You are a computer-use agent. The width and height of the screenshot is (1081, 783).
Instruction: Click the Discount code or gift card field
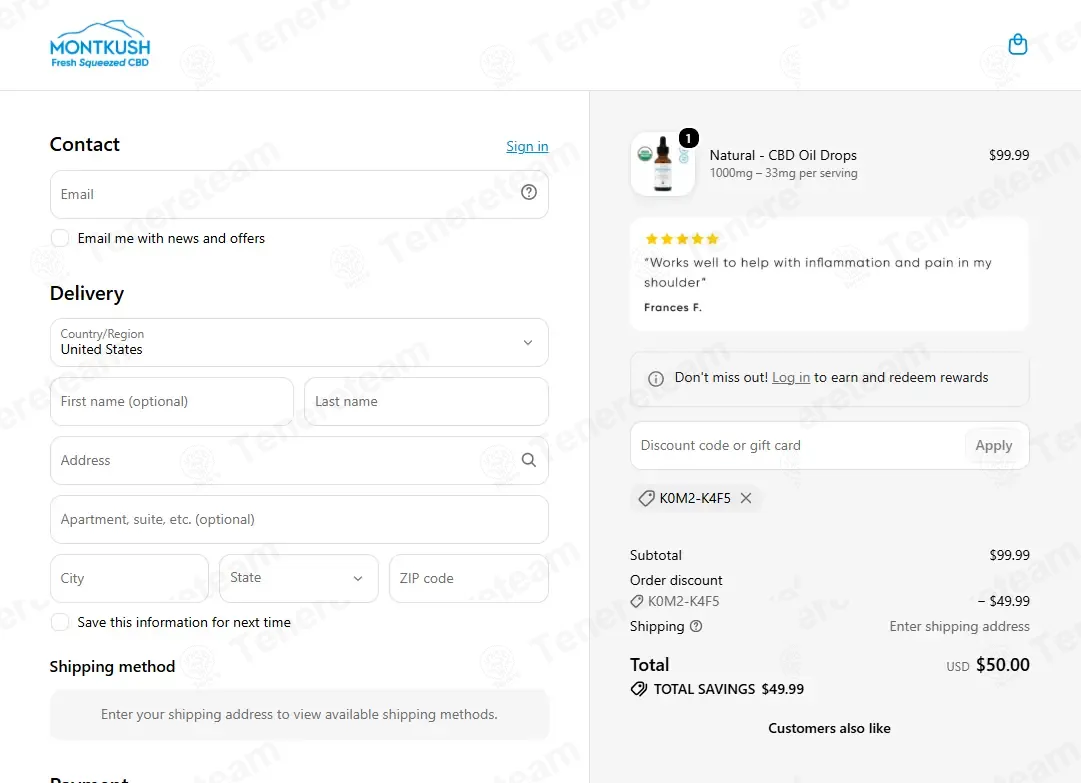(798, 445)
